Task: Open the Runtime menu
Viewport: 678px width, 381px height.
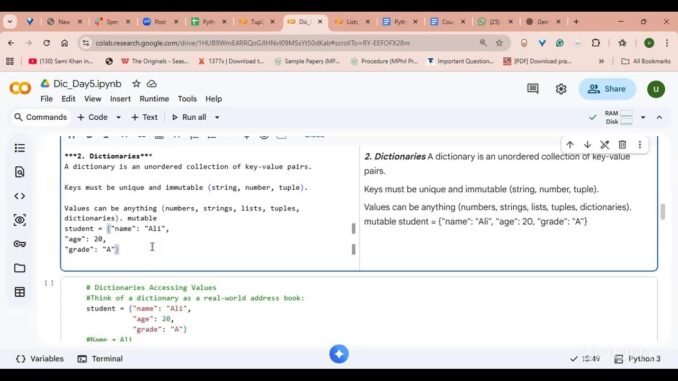Action: (154, 99)
